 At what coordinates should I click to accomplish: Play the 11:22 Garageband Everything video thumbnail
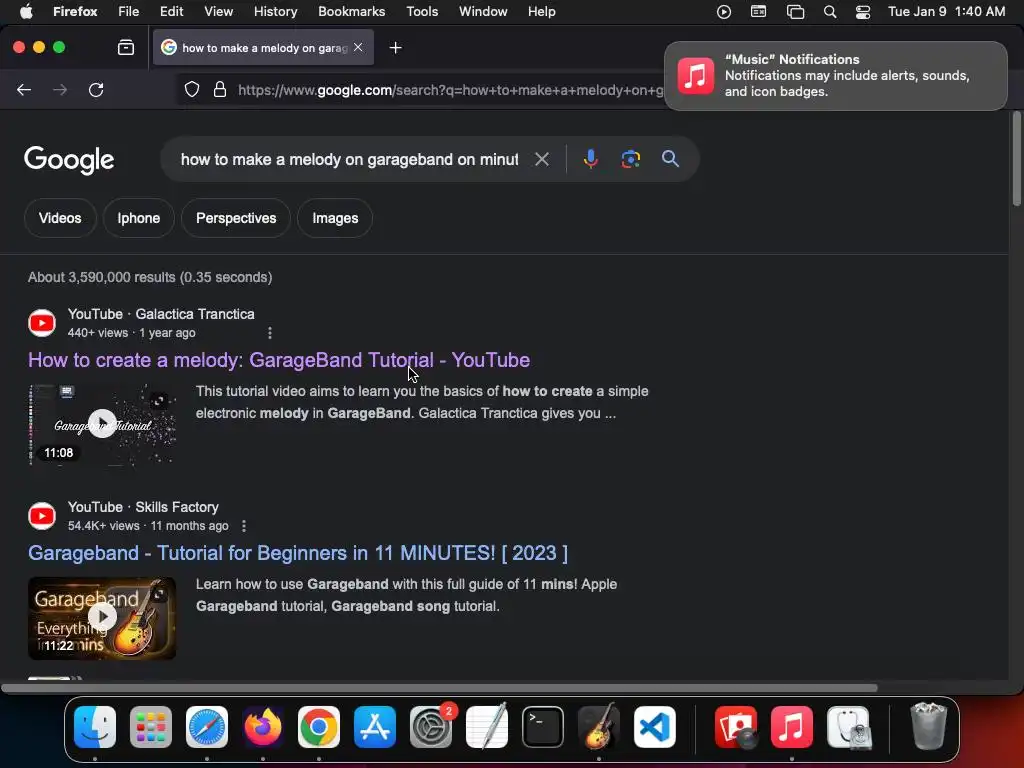(102, 618)
